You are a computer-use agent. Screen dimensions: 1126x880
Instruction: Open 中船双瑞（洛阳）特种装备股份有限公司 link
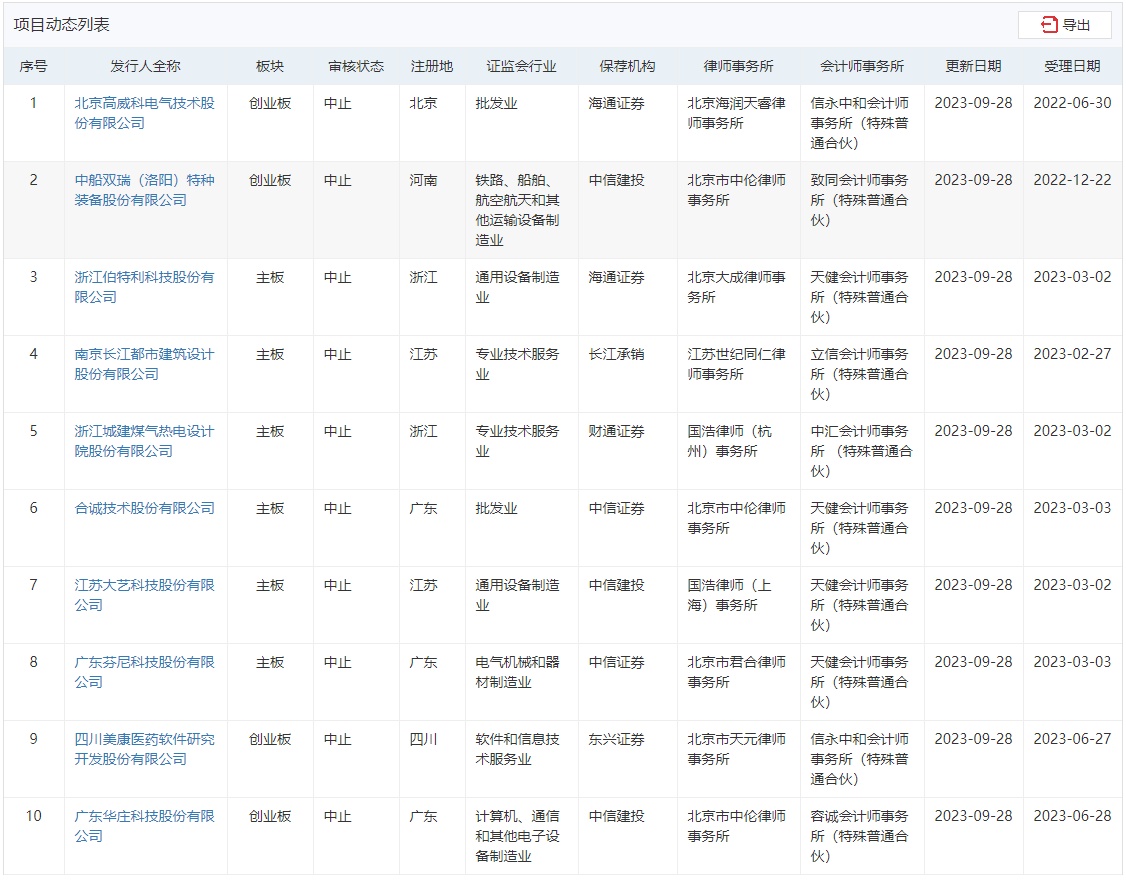[x=144, y=190]
